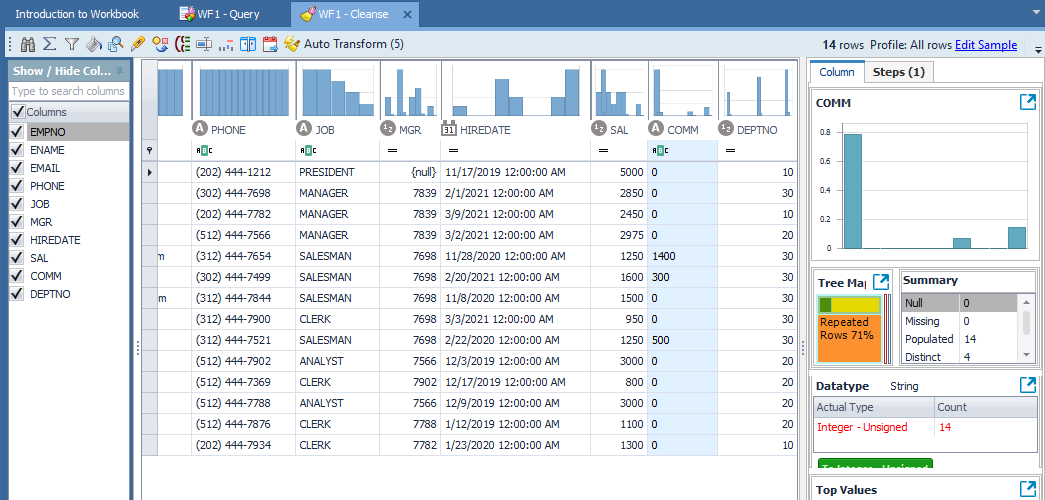
Task: Open COMM filter operator dropdown
Action: pyautogui.click(x=659, y=151)
